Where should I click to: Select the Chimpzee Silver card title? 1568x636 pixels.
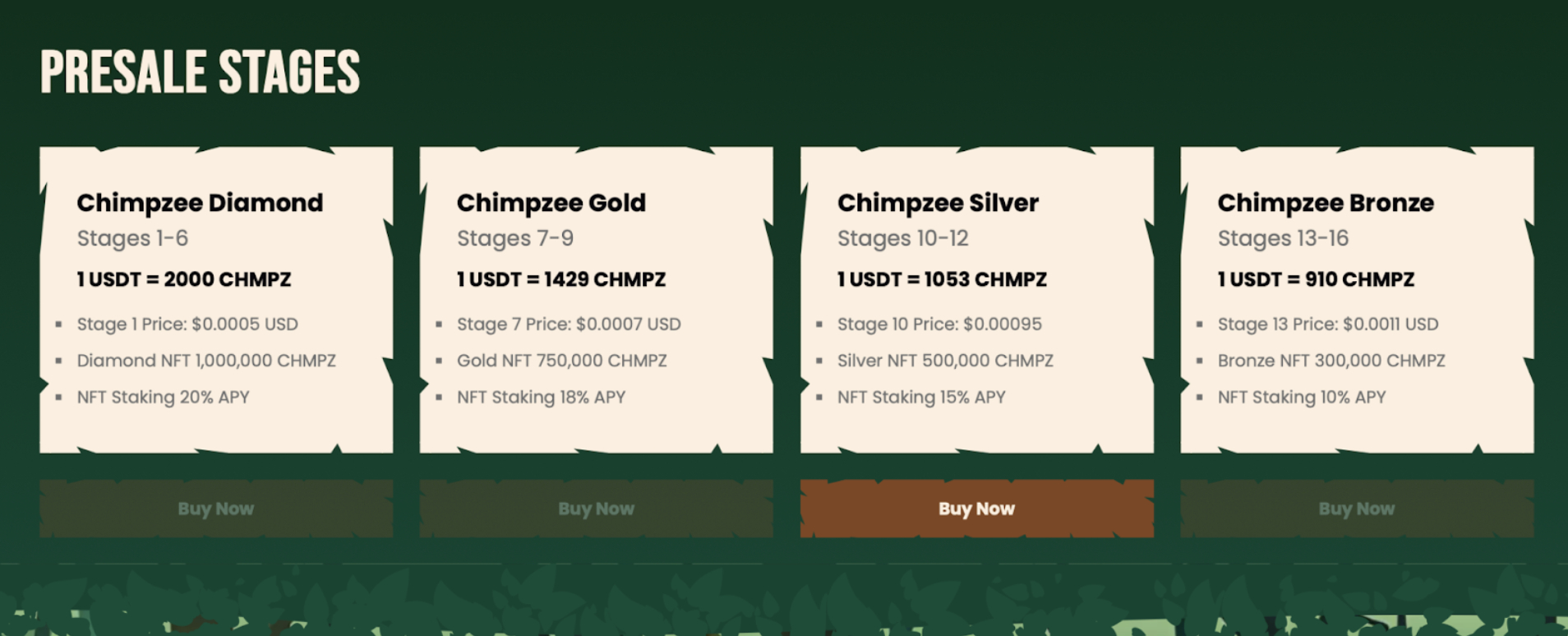coord(938,203)
